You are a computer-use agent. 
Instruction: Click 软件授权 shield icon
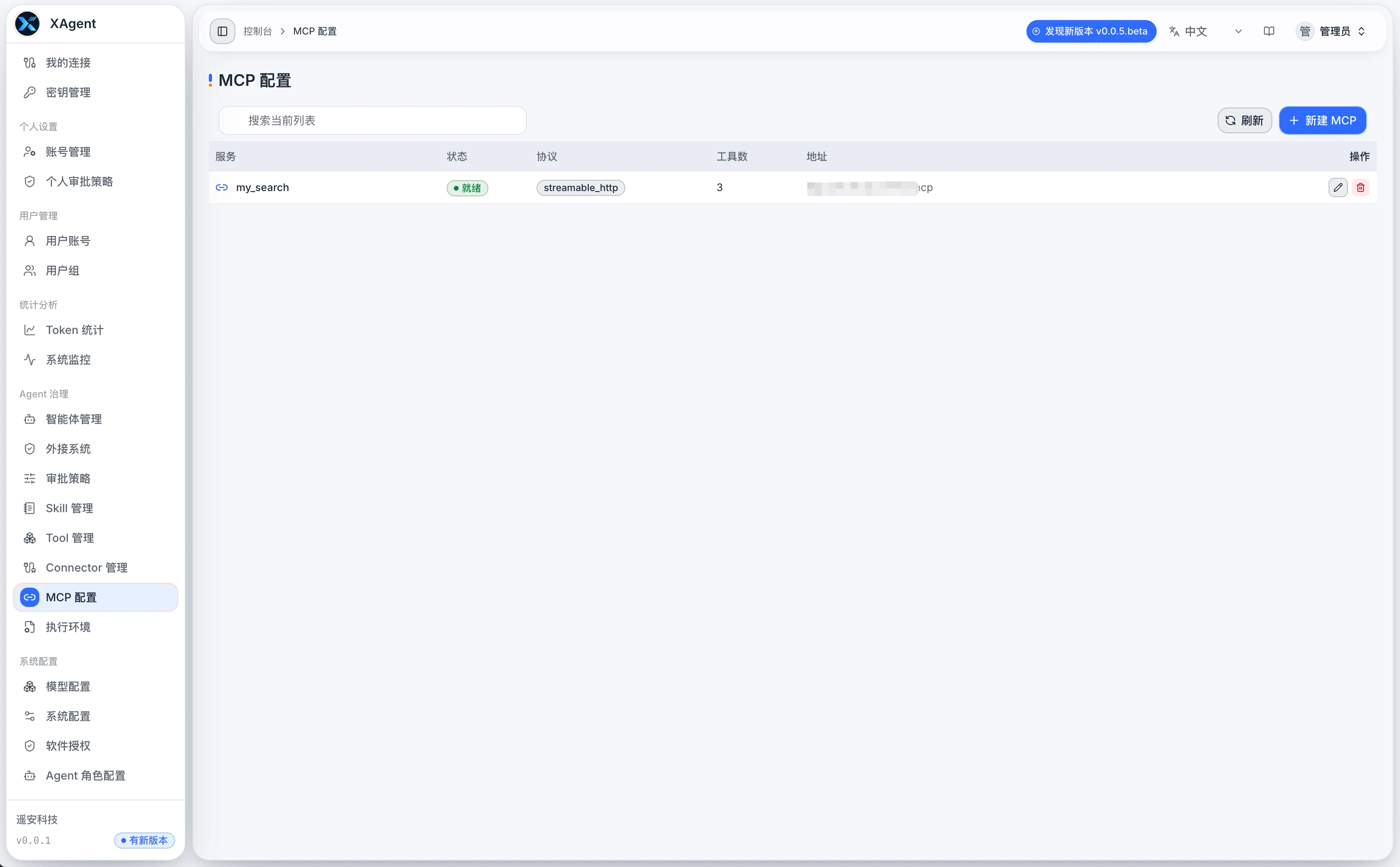pyautogui.click(x=30, y=745)
